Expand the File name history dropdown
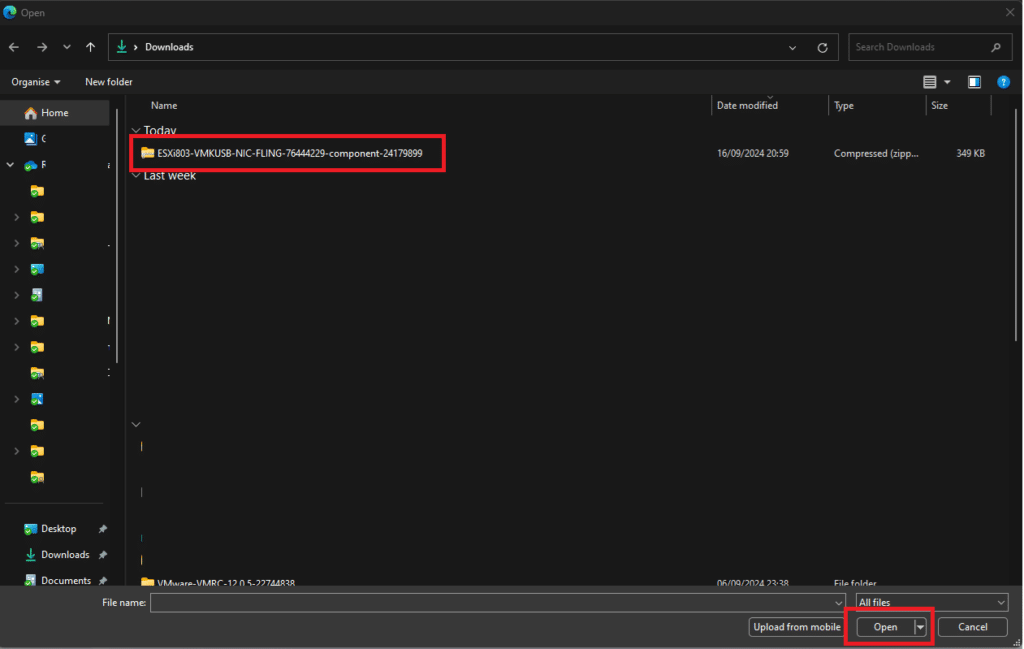The width and height of the screenshot is (1024, 649). [838, 603]
